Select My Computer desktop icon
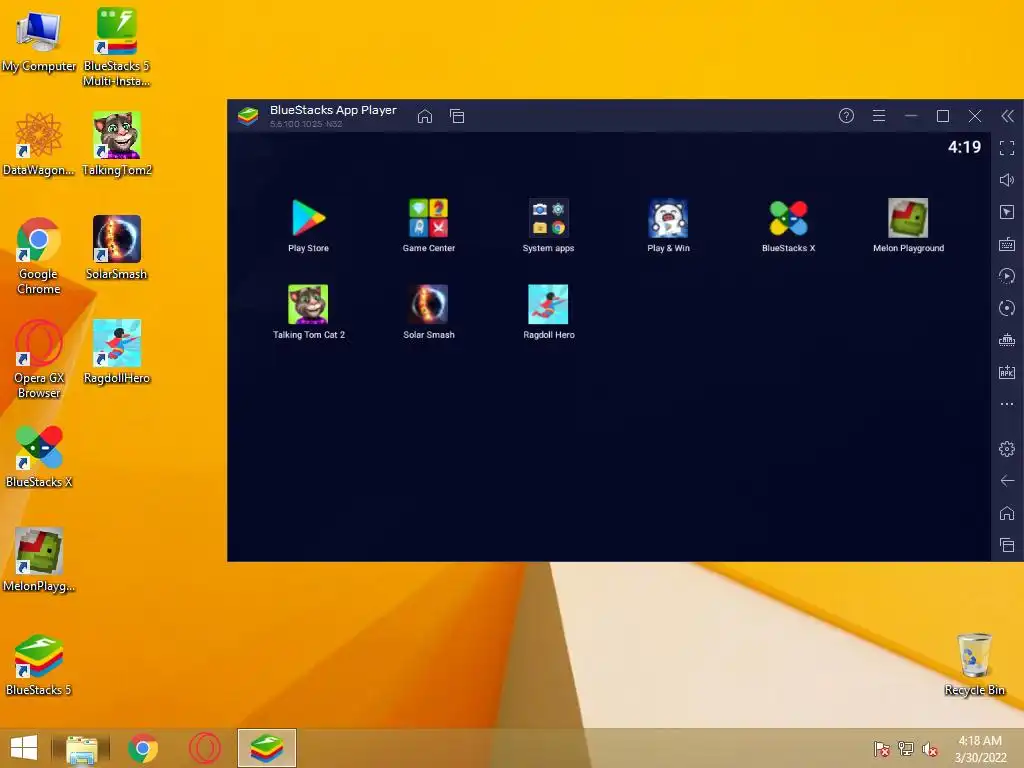The height and width of the screenshot is (768, 1024). click(39, 40)
